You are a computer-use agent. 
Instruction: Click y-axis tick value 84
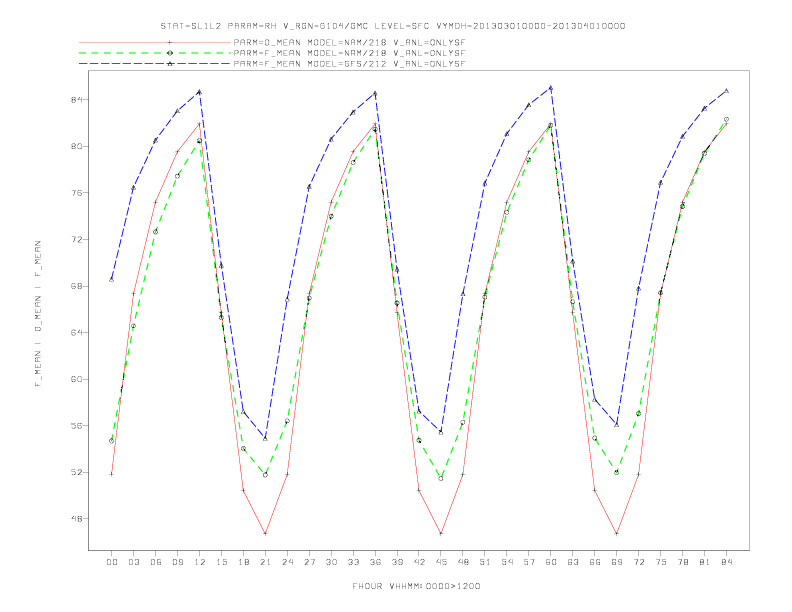[x=76, y=100]
